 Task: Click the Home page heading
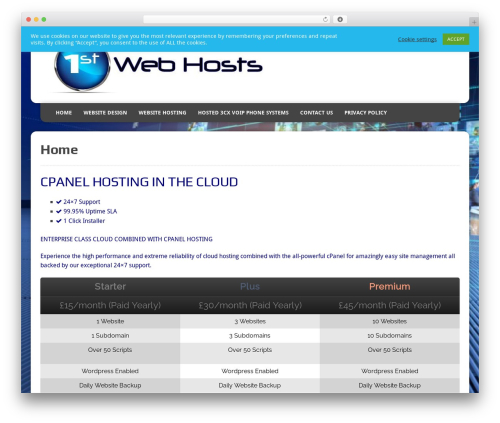tap(59, 150)
